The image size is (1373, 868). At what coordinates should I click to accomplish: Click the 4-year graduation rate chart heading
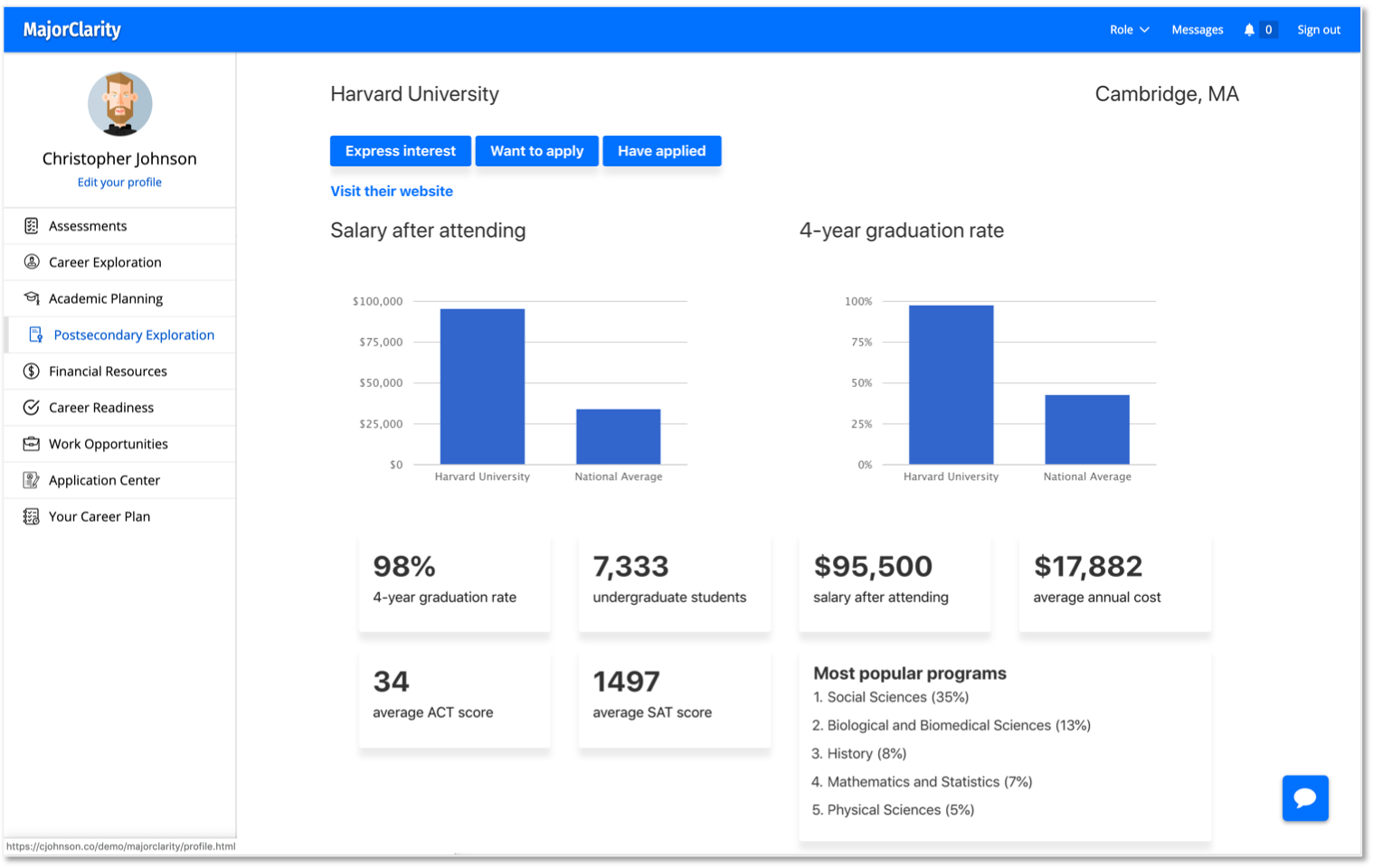(902, 231)
